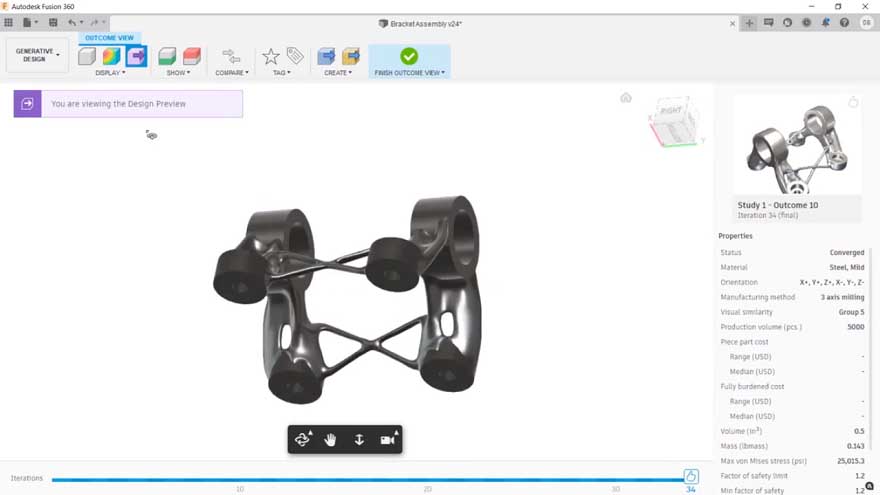Select the Model view display icon
This screenshot has width=880, height=495.
(87, 56)
